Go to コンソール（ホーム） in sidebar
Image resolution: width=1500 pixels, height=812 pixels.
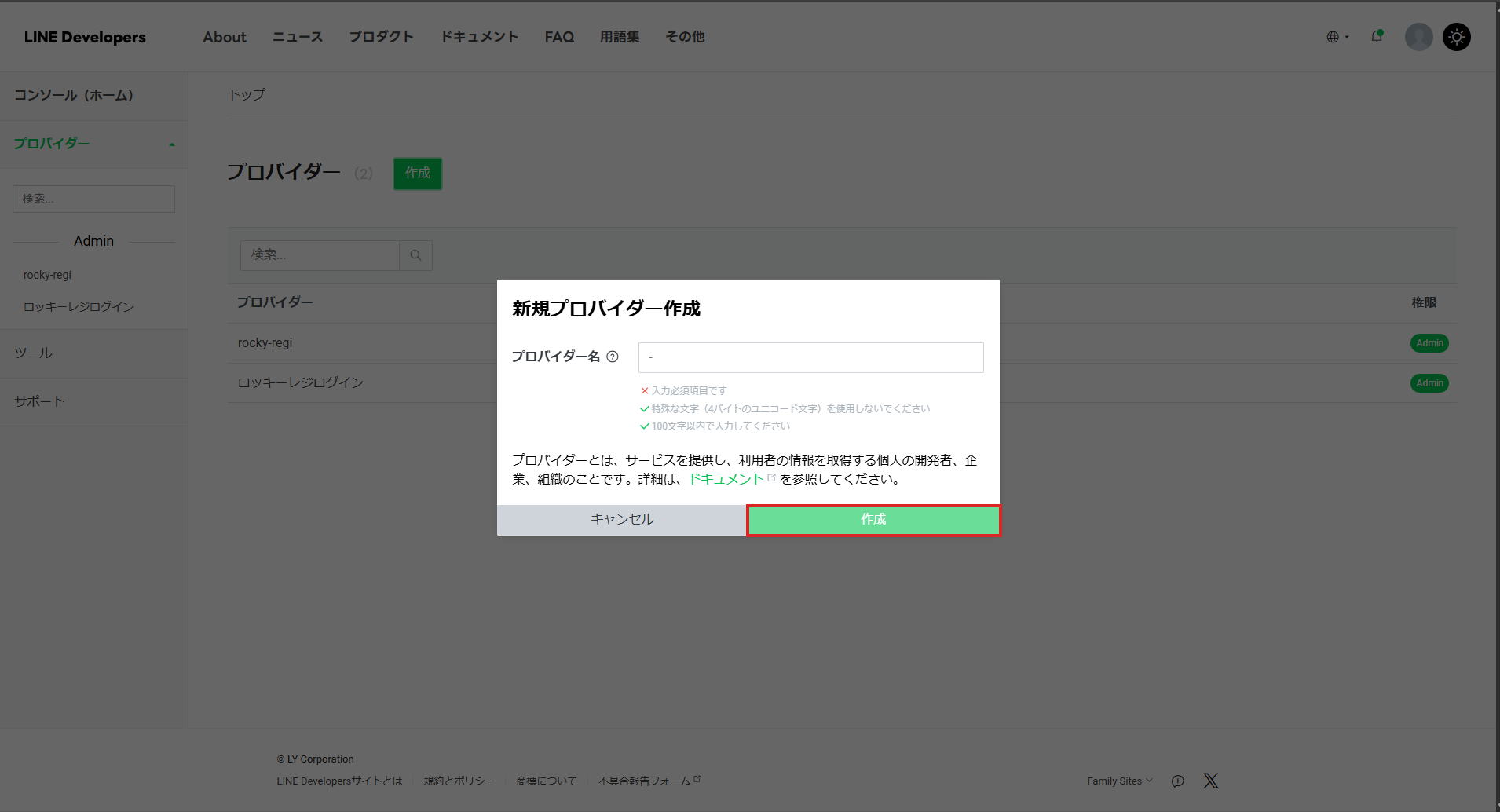74,96
